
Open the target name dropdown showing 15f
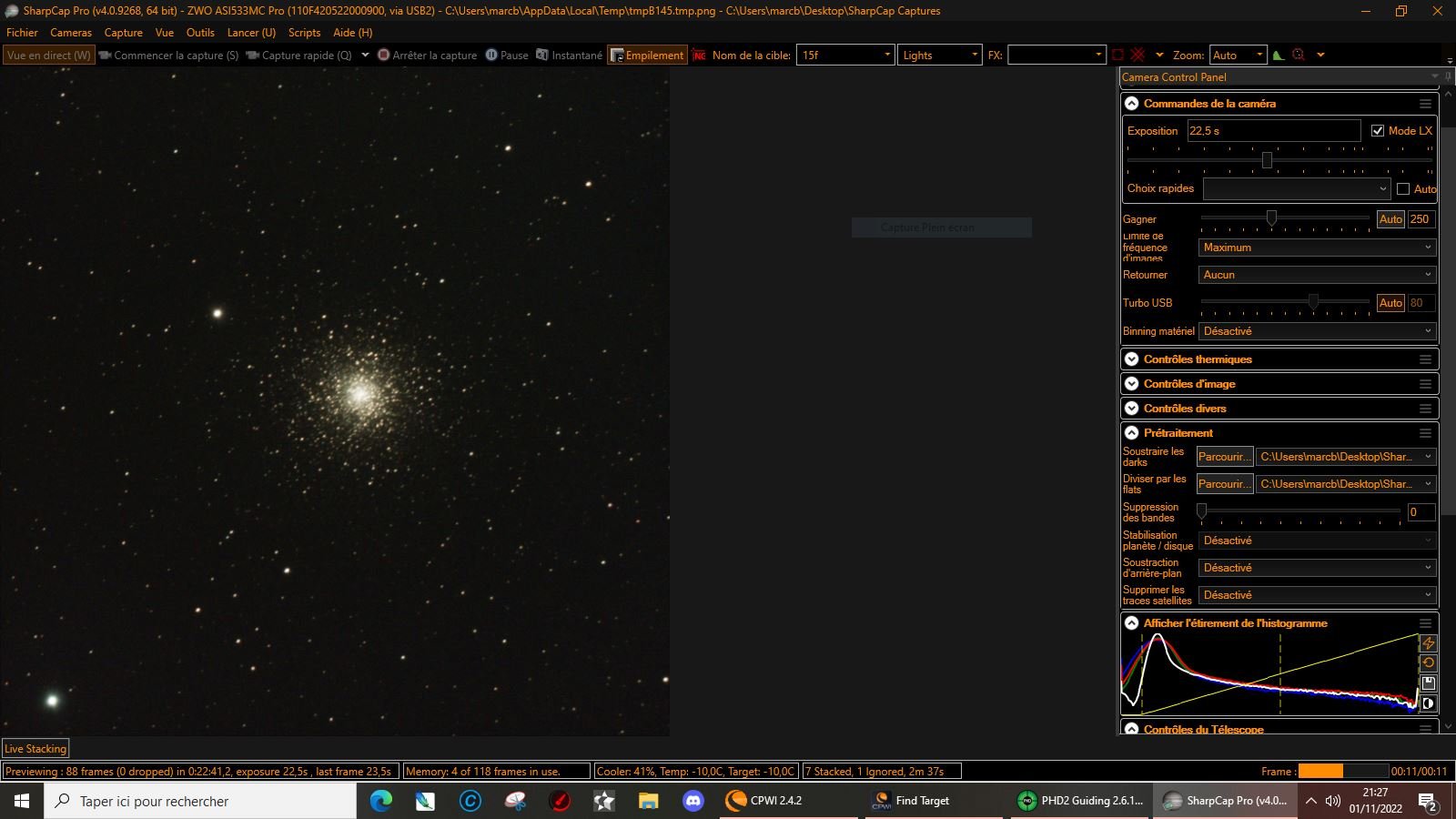[x=845, y=55]
